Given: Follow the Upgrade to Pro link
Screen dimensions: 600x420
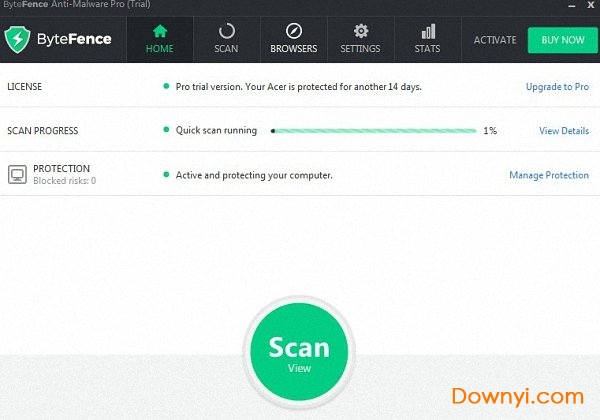Looking at the screenshot, I should [557, 87].
